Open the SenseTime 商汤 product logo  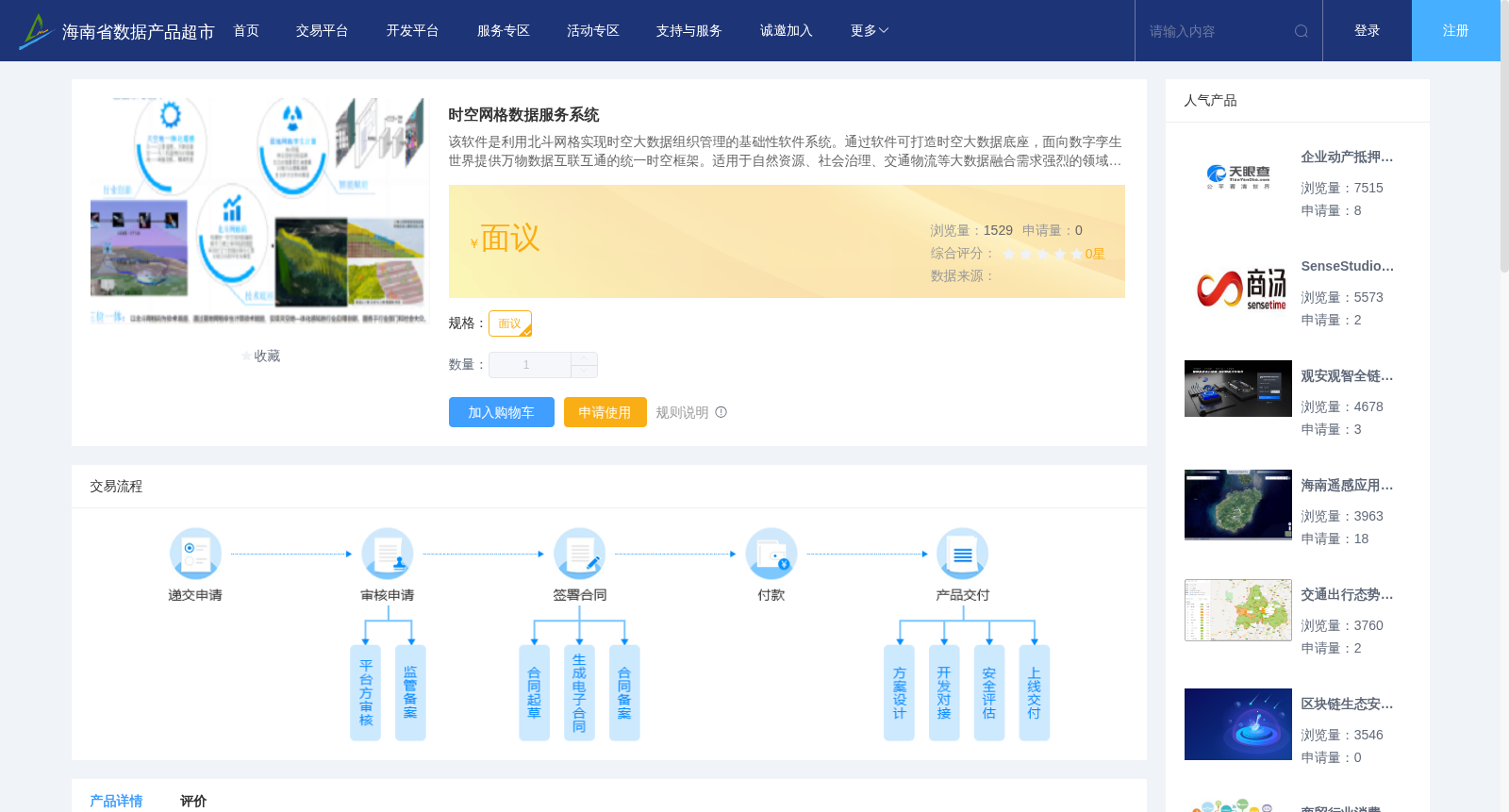[x=1238, y=287]
